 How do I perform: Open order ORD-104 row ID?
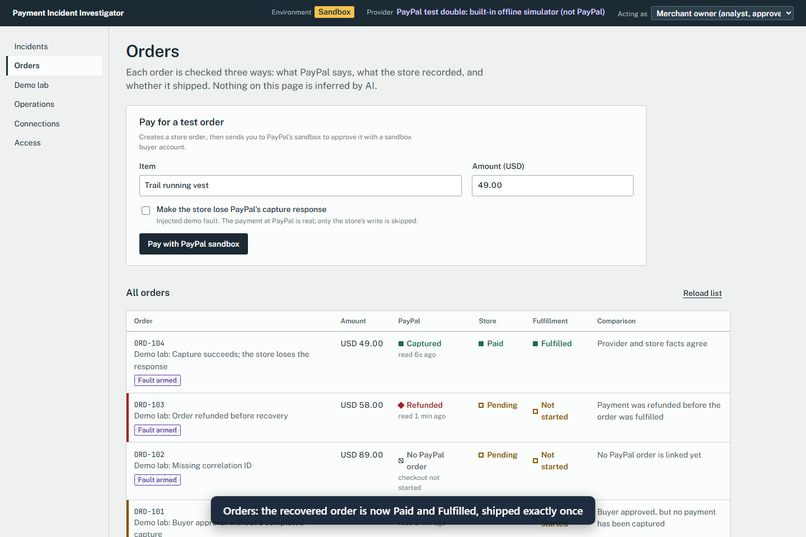coord(149,343)
